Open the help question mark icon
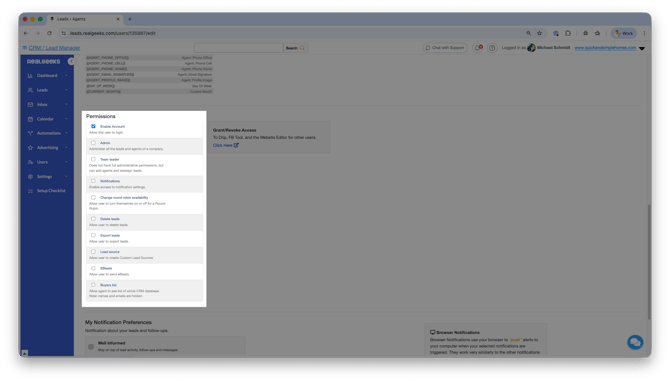The height and width of the screenshot is (382, 670). click(492, 48)
